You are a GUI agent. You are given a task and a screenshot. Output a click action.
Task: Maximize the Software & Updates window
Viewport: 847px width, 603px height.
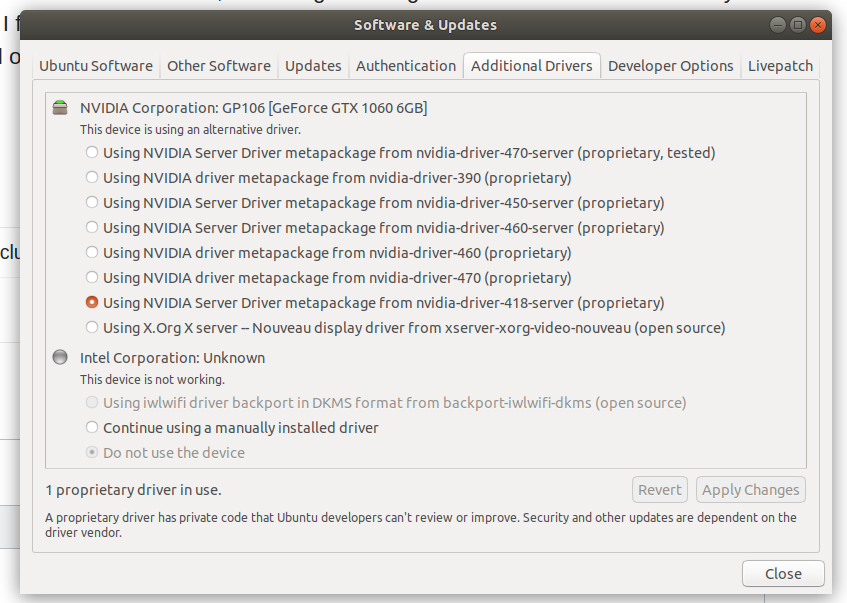pyautogui.click(x=798, y=25)
